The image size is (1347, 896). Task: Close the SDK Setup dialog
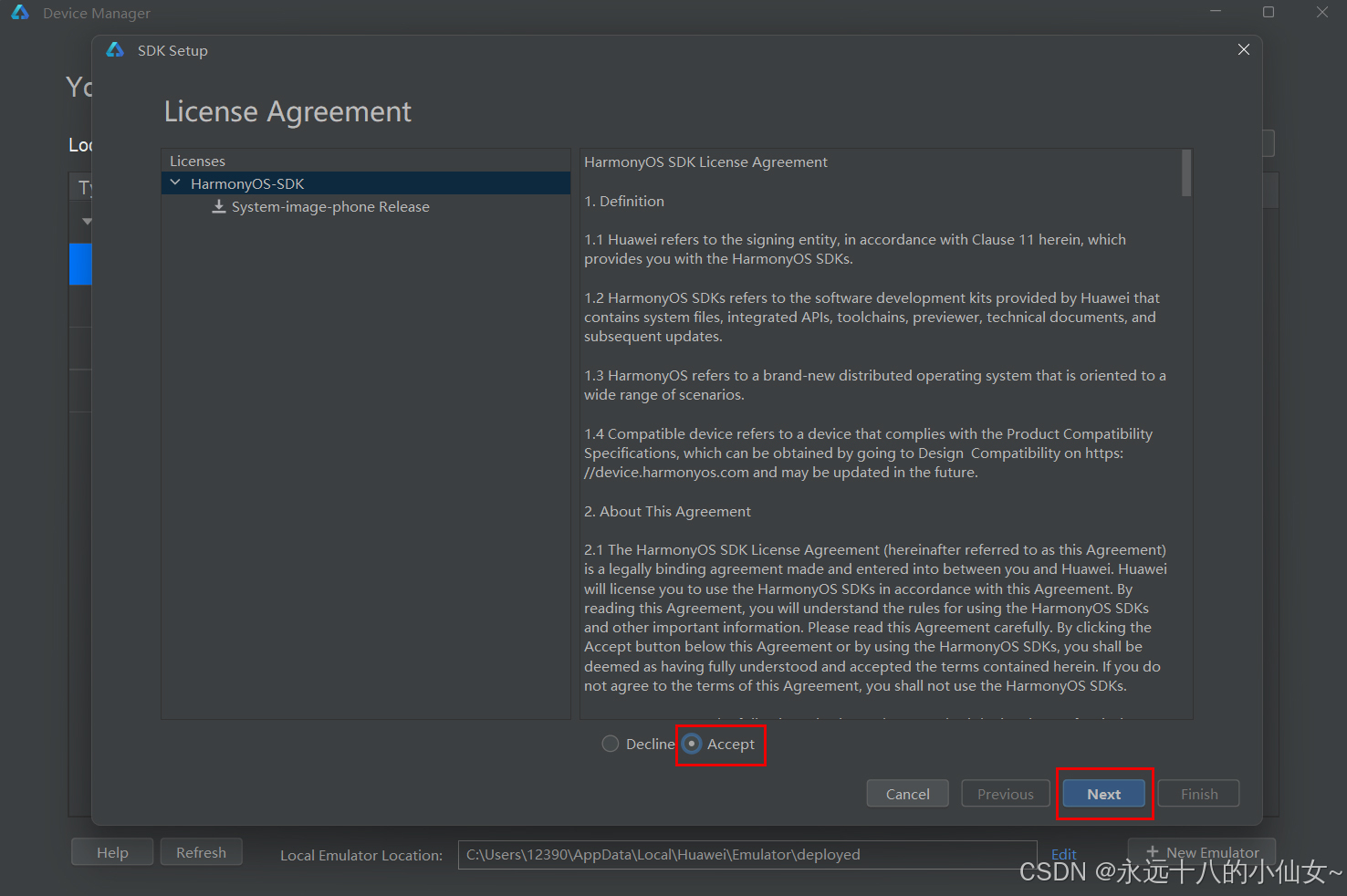(1244, 49)
